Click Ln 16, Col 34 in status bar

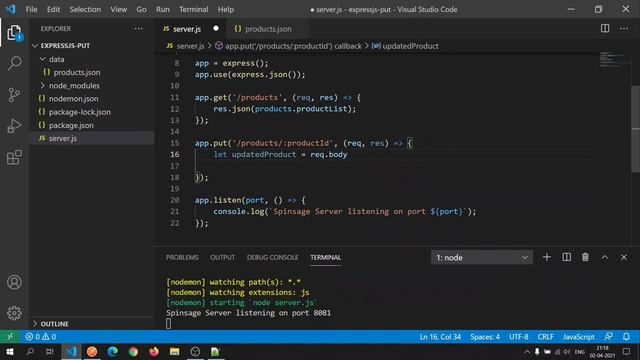[x=440, y=337]
